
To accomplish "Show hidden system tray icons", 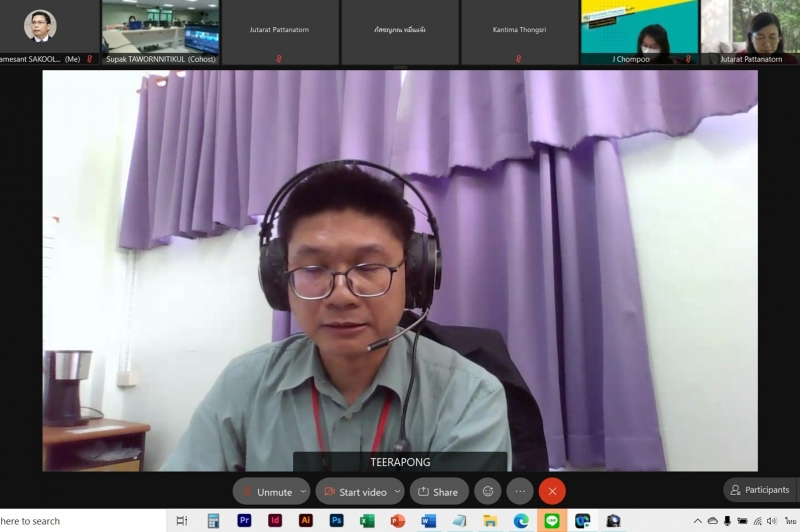I will (698, 521).
